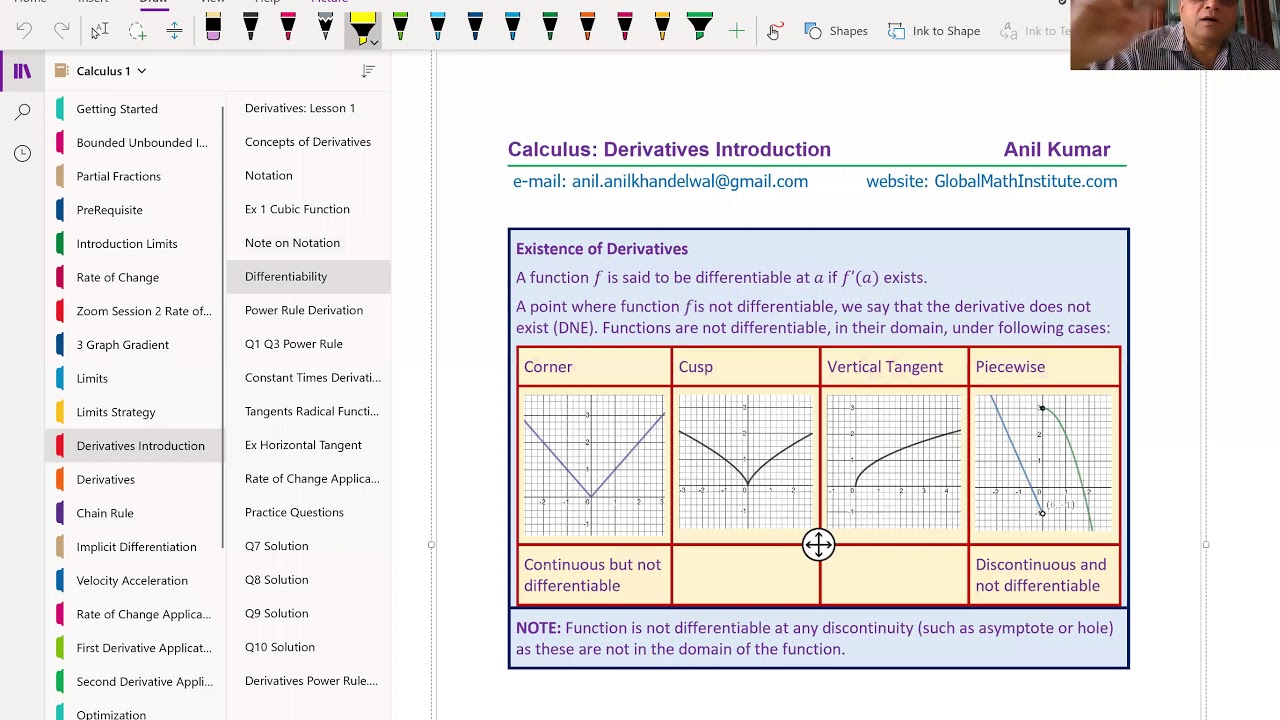Pick the light green pen after highlighter

click(x=400, y=28)
